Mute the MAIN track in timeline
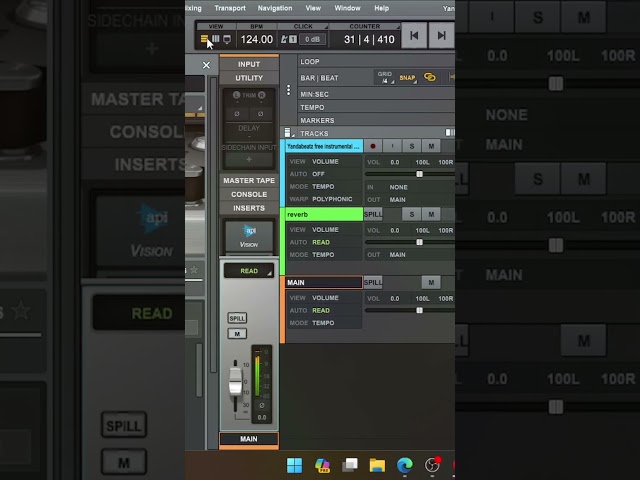Viewport: 640px width, 480px height. point(431,282)
